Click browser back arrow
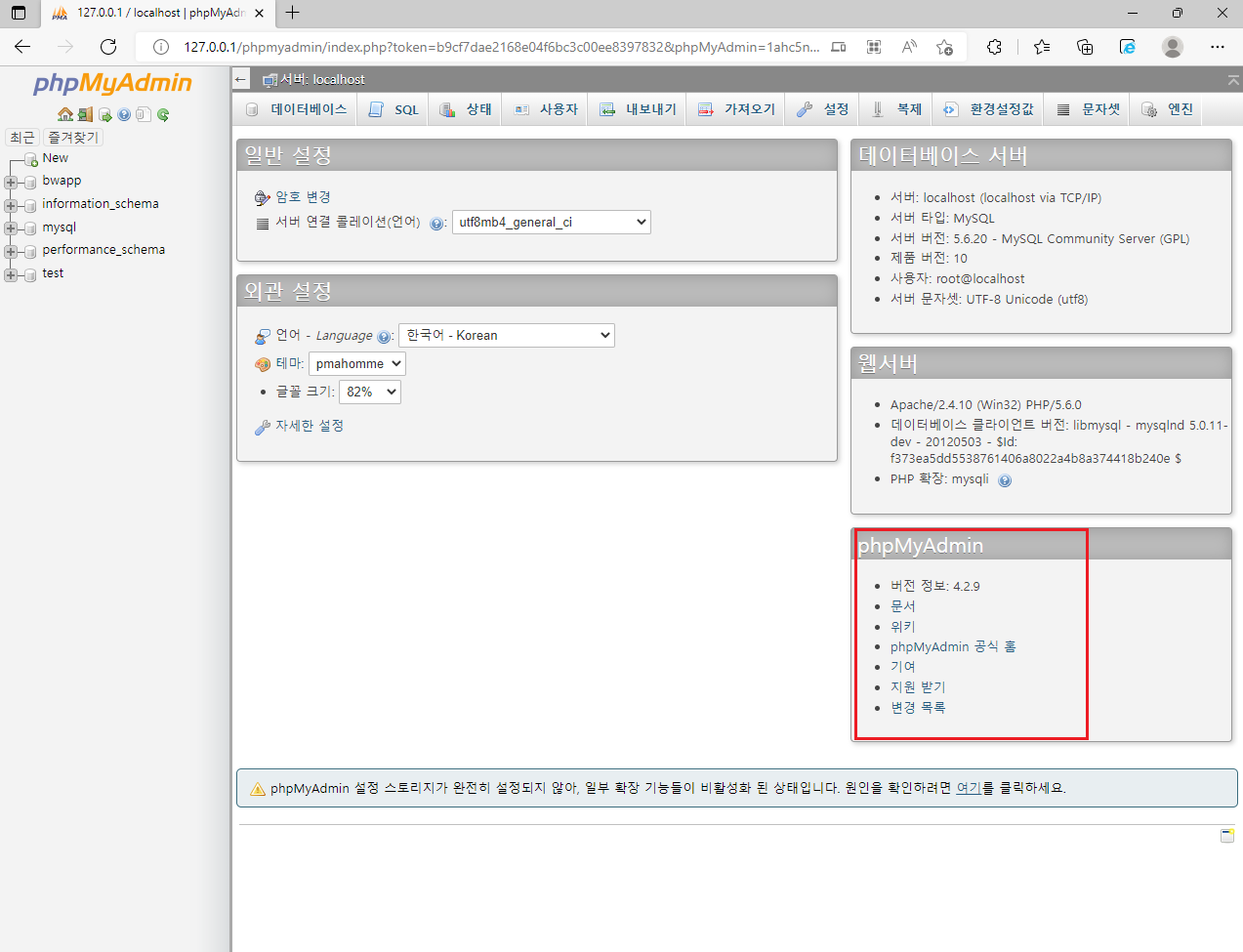This screenshot has width=1243, height=952. pyautogui.click(x=22, y=46)
